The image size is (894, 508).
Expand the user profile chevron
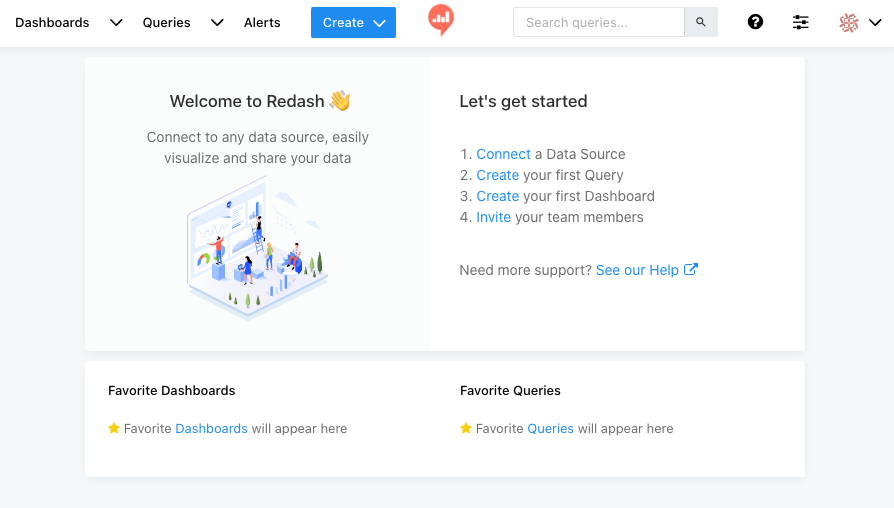click(x=875, y=23)
